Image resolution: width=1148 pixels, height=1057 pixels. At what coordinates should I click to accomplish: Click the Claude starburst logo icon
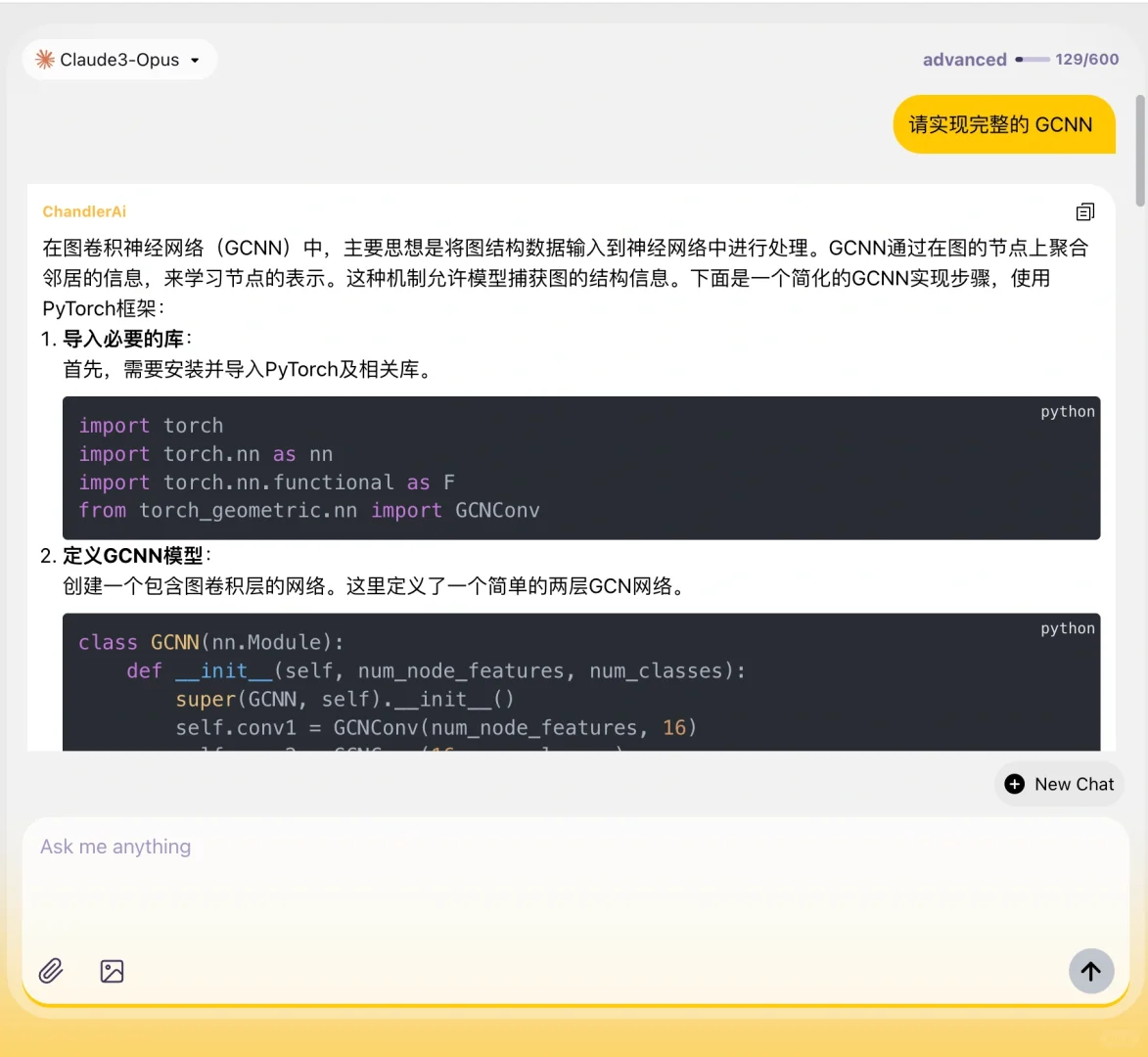45,60
